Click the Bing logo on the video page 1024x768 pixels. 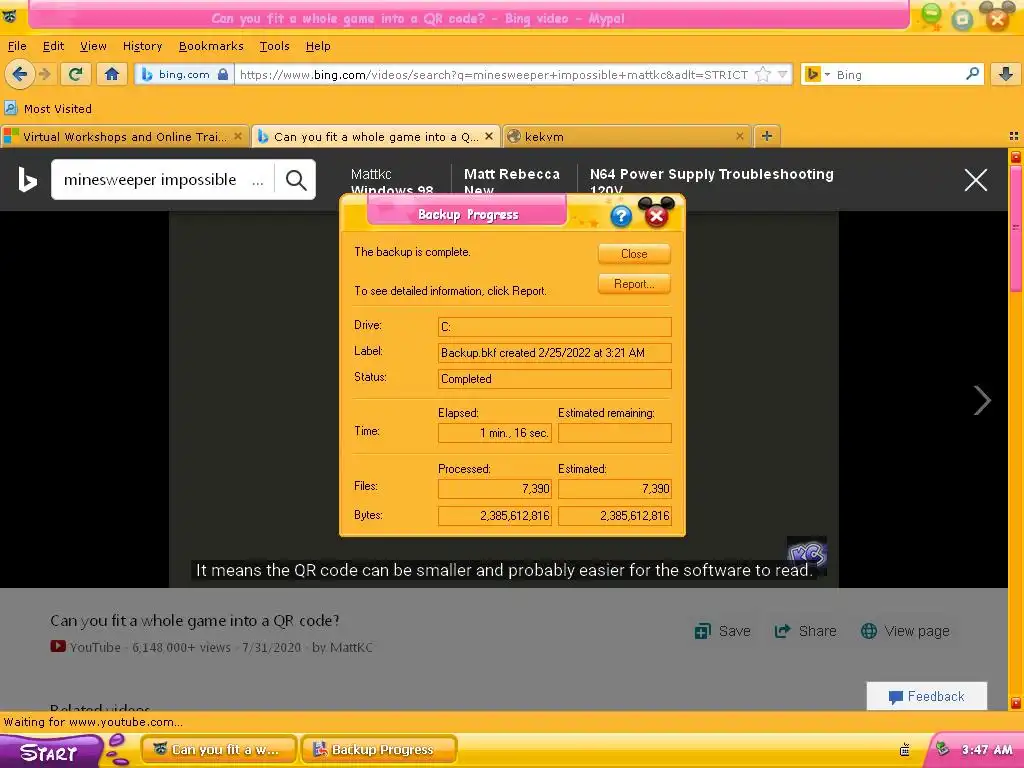point(27,180)
